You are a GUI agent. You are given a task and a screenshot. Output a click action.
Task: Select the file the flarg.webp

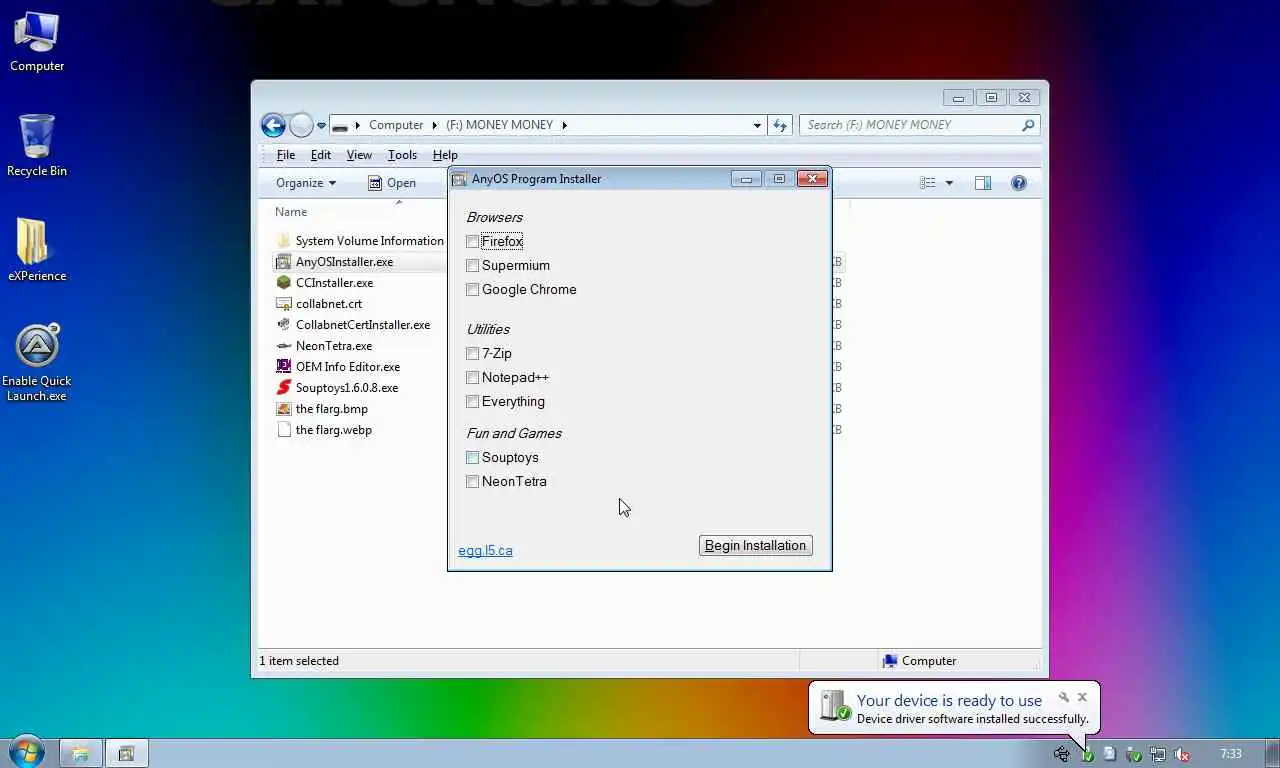click(x=324, y=430)
